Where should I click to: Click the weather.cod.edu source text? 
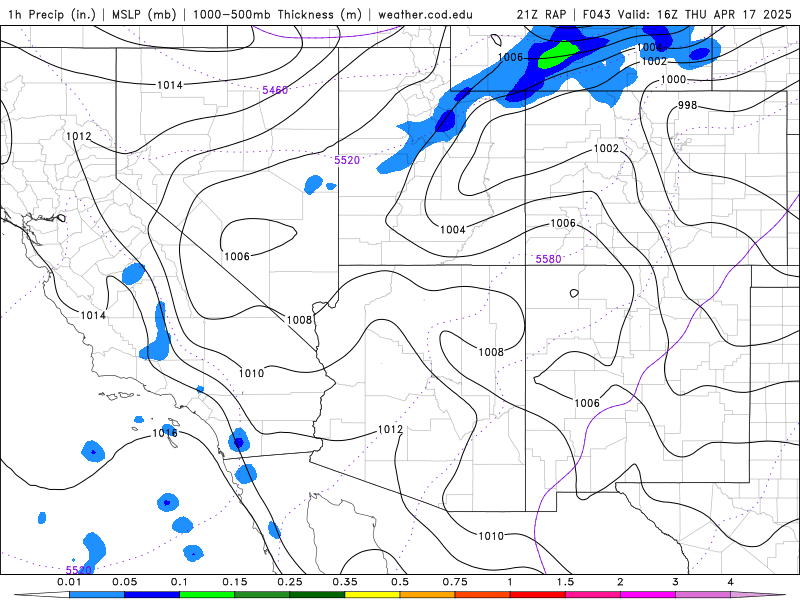(425, 14)
